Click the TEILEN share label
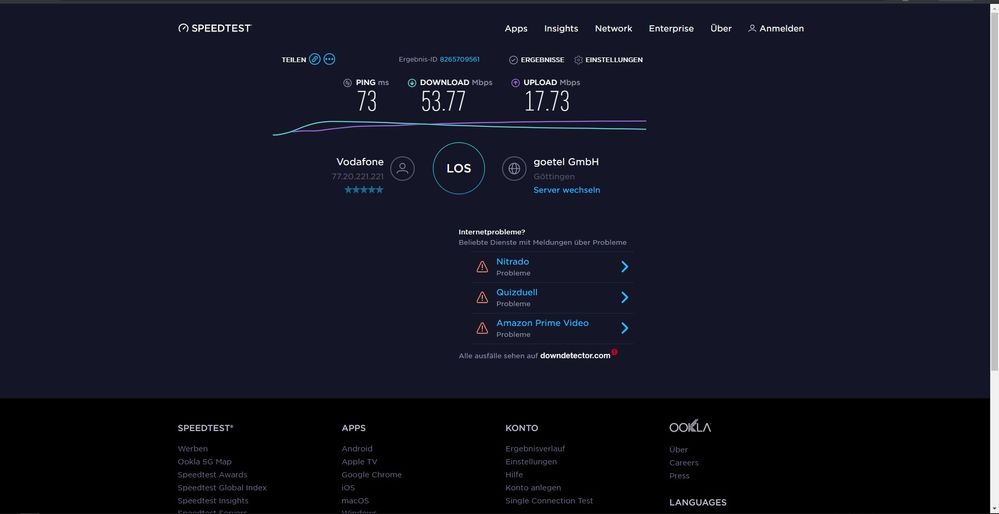Image resolution: width=999 pixels, height=514 pixels. tap(294, 60)
